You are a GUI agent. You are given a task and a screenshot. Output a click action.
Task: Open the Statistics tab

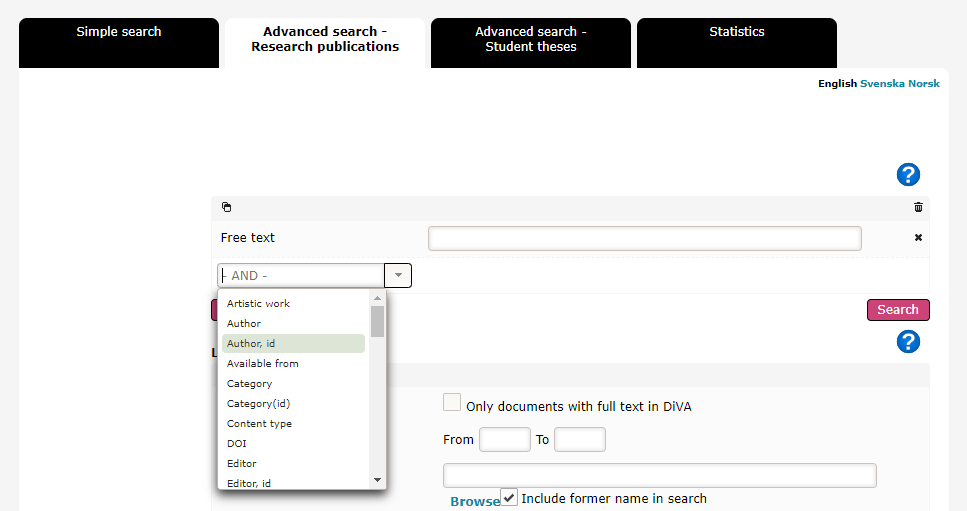[x=737, y=32]
